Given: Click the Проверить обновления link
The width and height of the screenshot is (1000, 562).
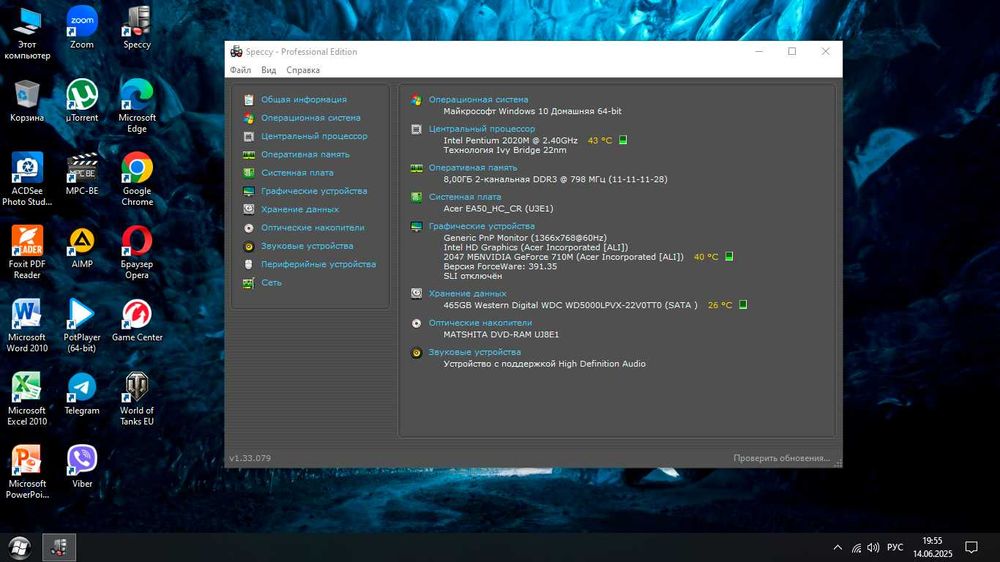Looking at the screenshot, I should click(781, 458).
